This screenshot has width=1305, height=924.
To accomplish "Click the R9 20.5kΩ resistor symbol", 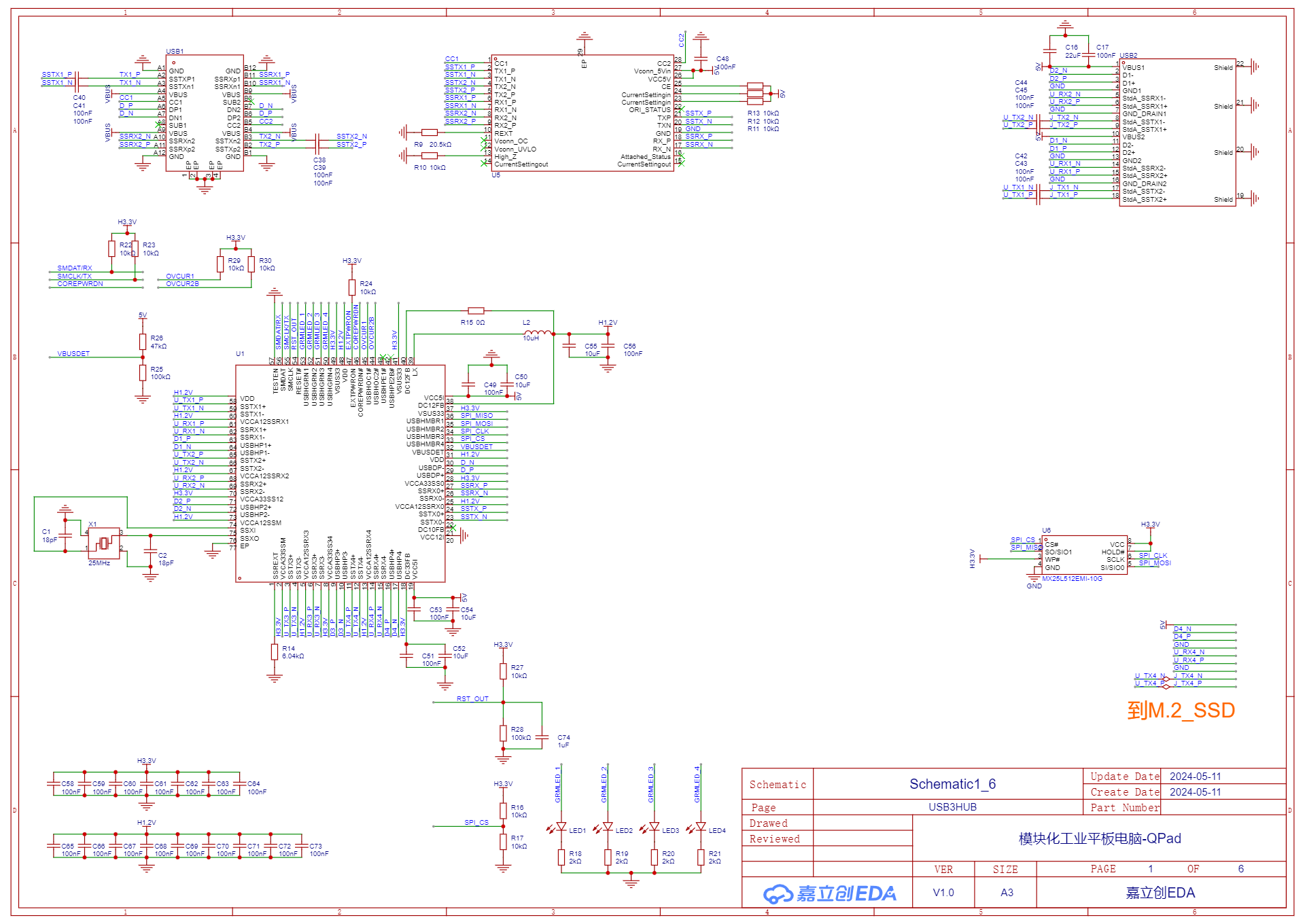I will tap(430, 132).
